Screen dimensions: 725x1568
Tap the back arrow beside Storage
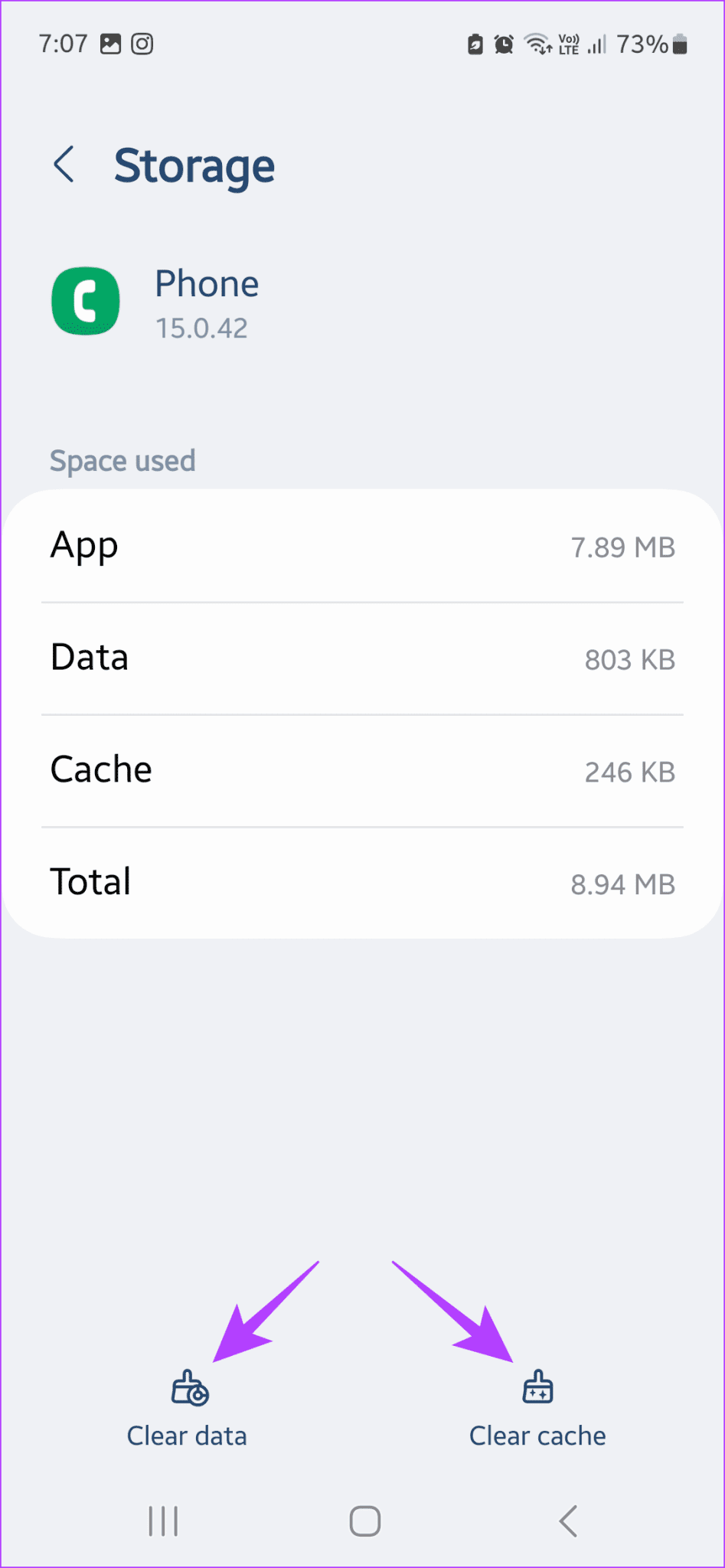click(x=64, y=165)
